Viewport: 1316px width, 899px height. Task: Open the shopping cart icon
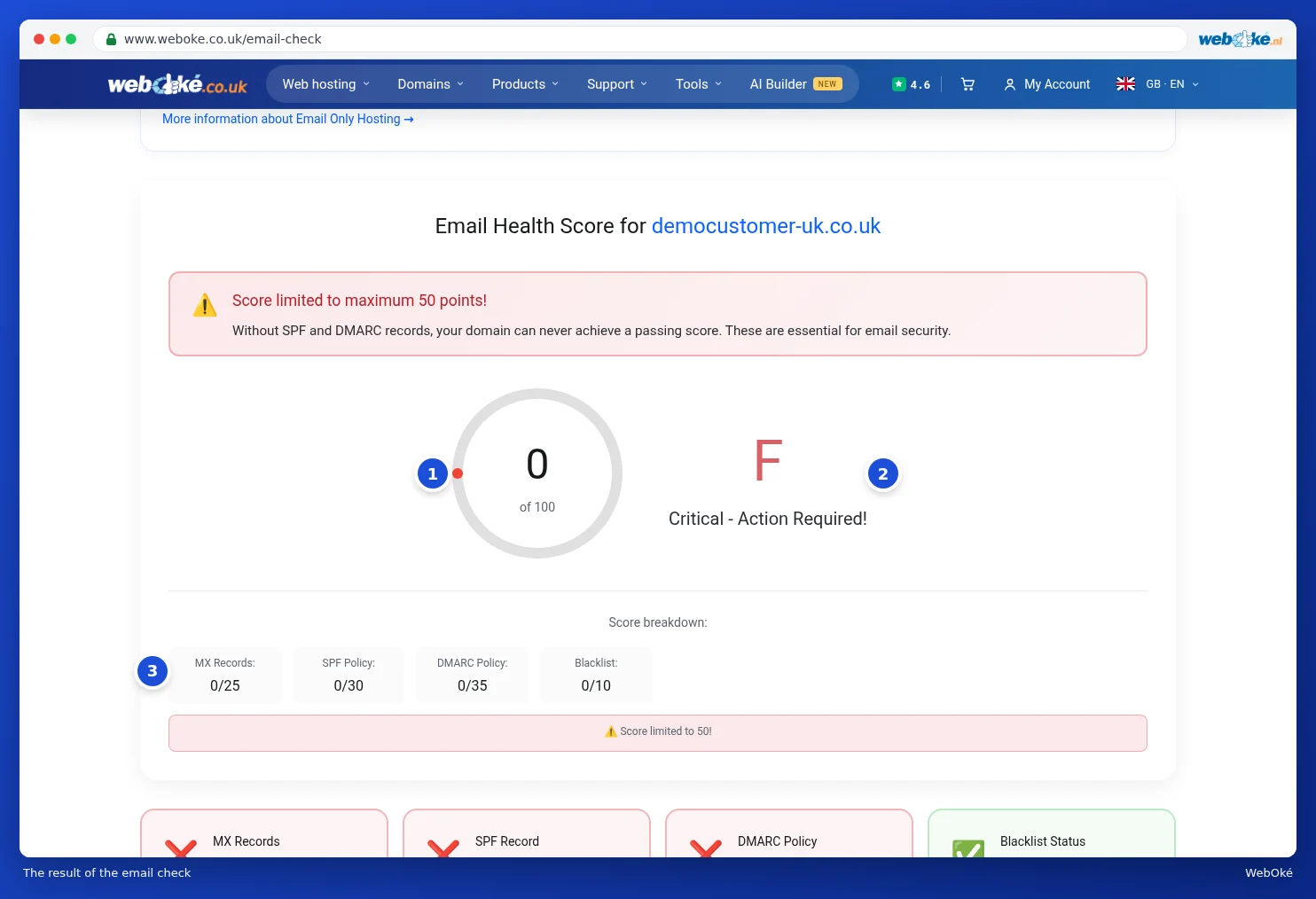967,84
